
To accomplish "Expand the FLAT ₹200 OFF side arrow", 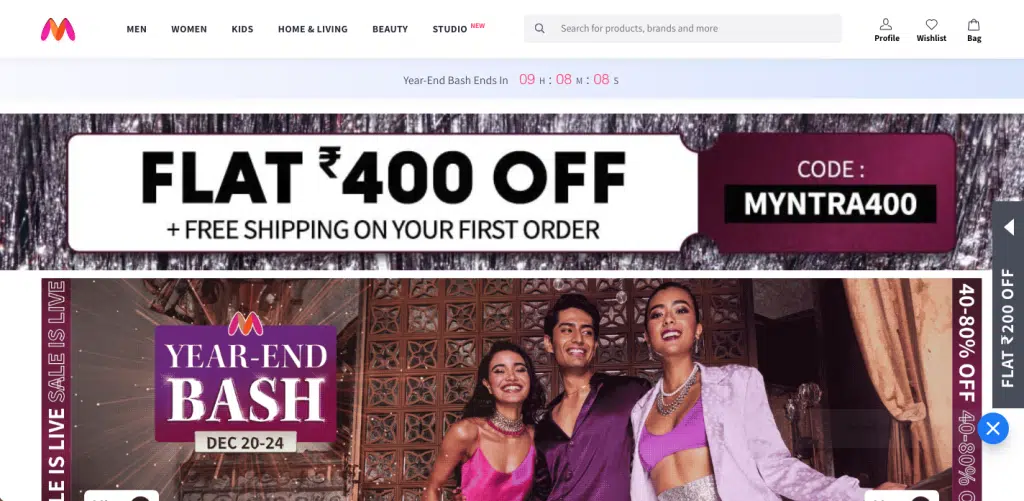I will (1008, 227).
